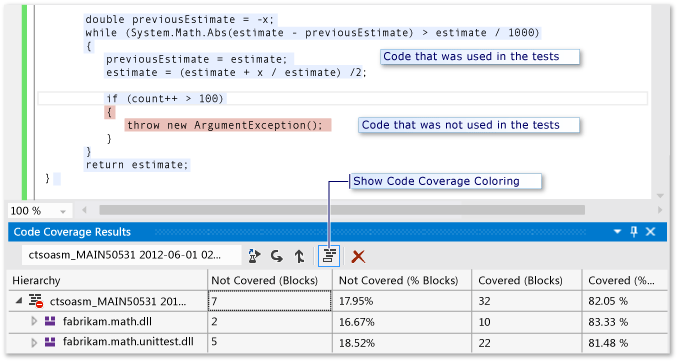The height and width of the screenshot is (362, 678).
Task: Expand the fabrikam.math.unittest.dll node
Action: tap(34, 343)
